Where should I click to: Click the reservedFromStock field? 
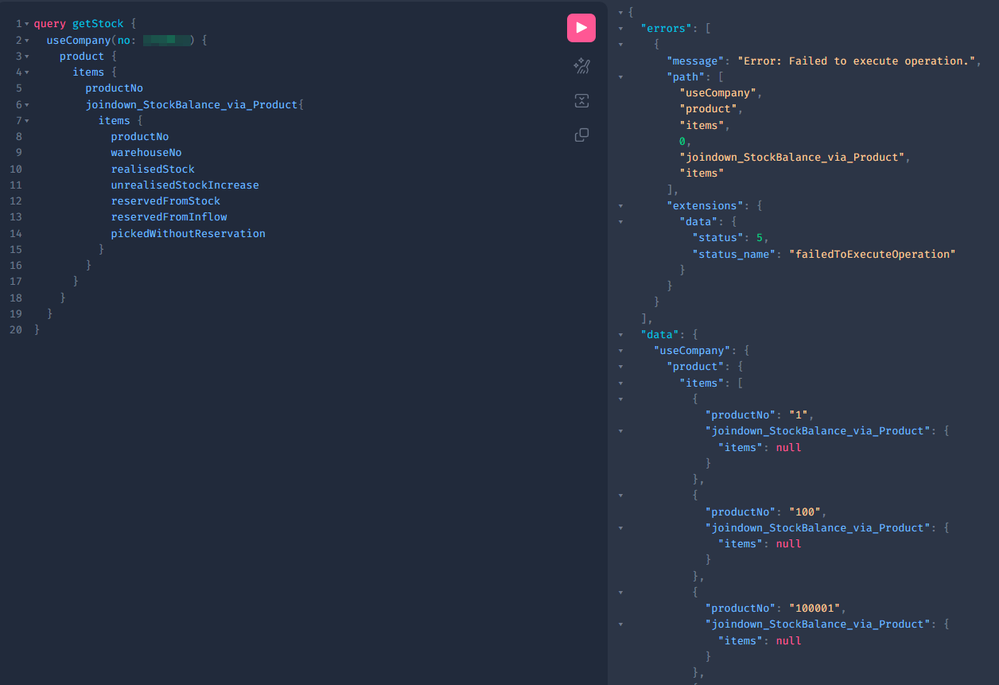[x=166, y=201]
